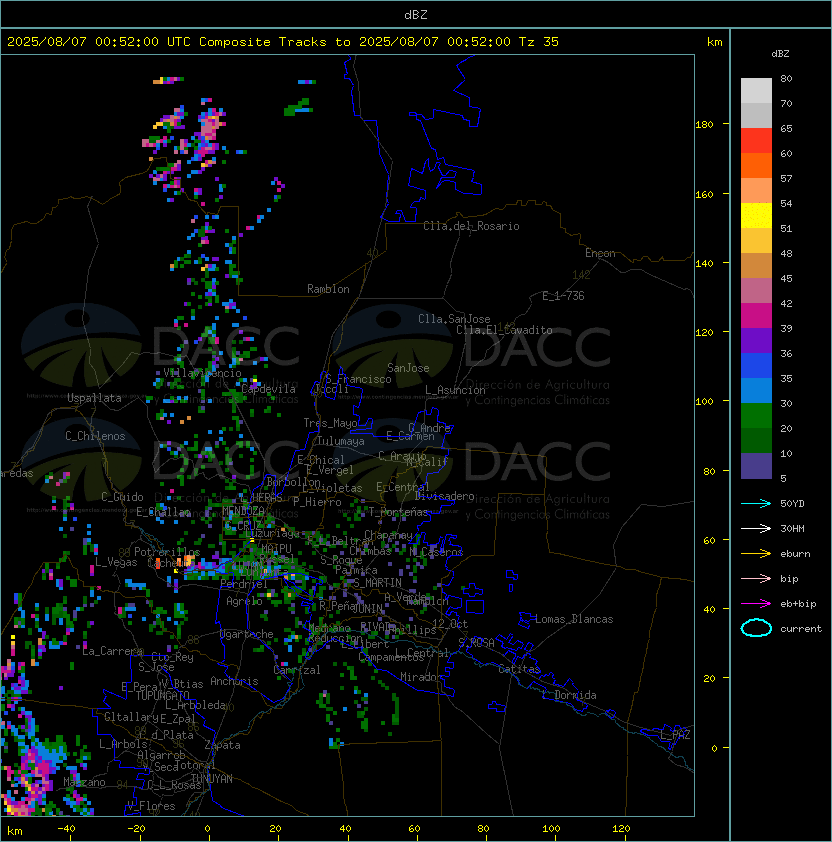Click the L_Asuncion place label
832x842 pixels.
click(x=455, y=390)
